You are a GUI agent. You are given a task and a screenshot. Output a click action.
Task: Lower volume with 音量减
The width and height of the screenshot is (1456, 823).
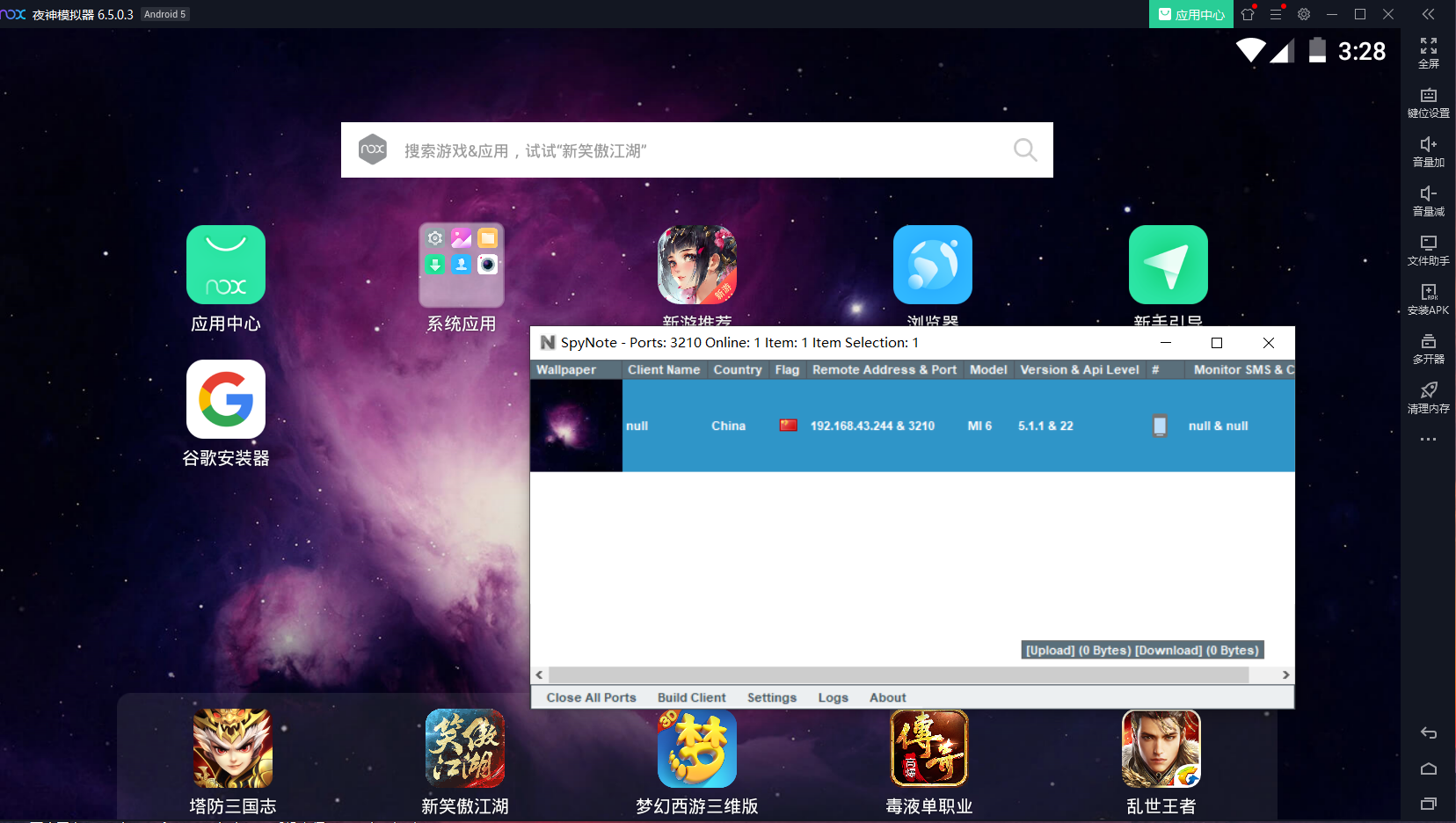(1429, 200)
